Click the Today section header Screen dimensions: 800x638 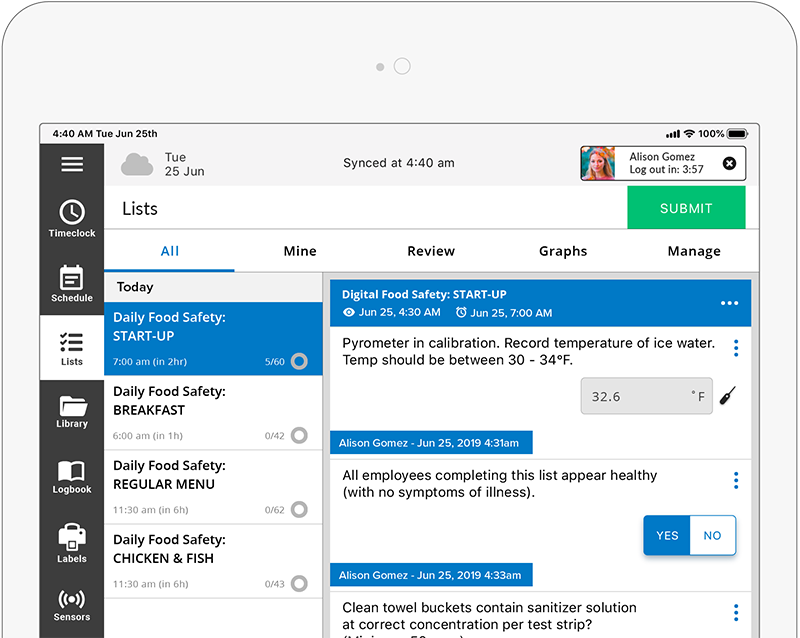point(213,287)
